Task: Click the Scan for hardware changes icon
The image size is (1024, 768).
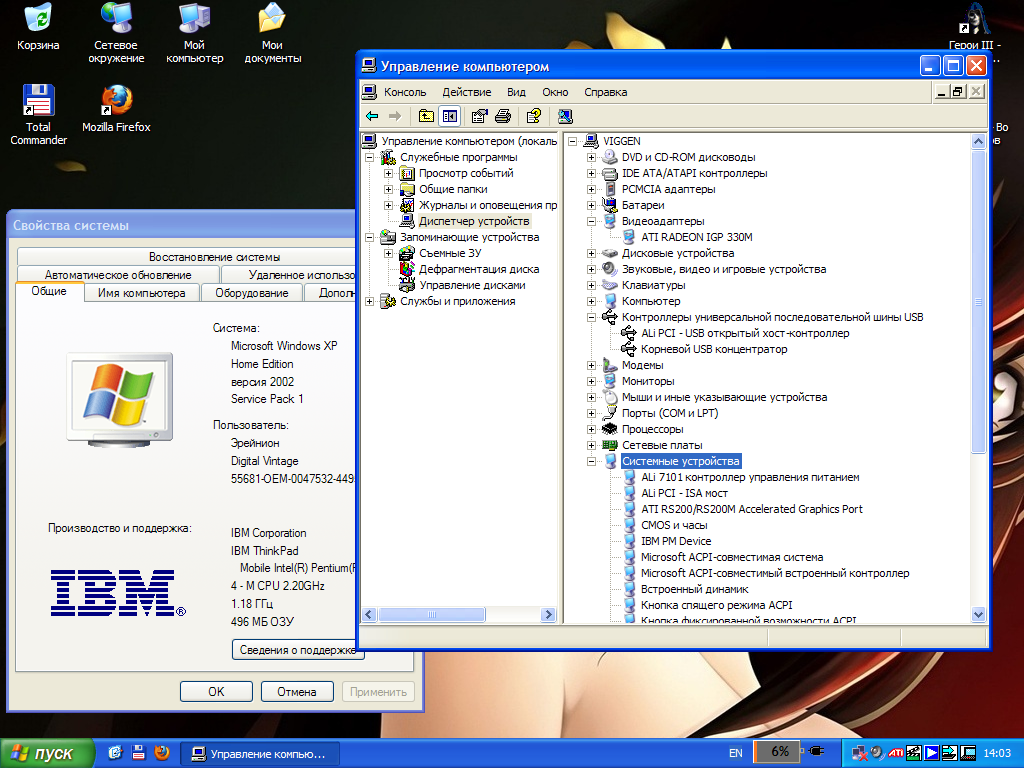Action: [565, 116]
